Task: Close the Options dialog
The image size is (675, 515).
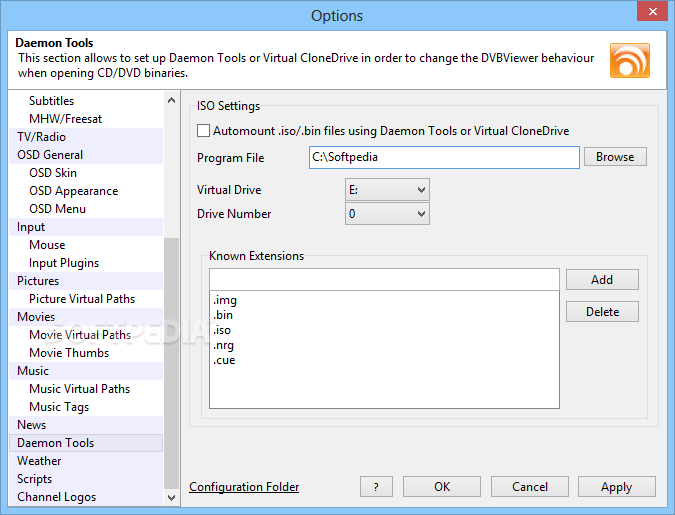Action: [652, 11]
